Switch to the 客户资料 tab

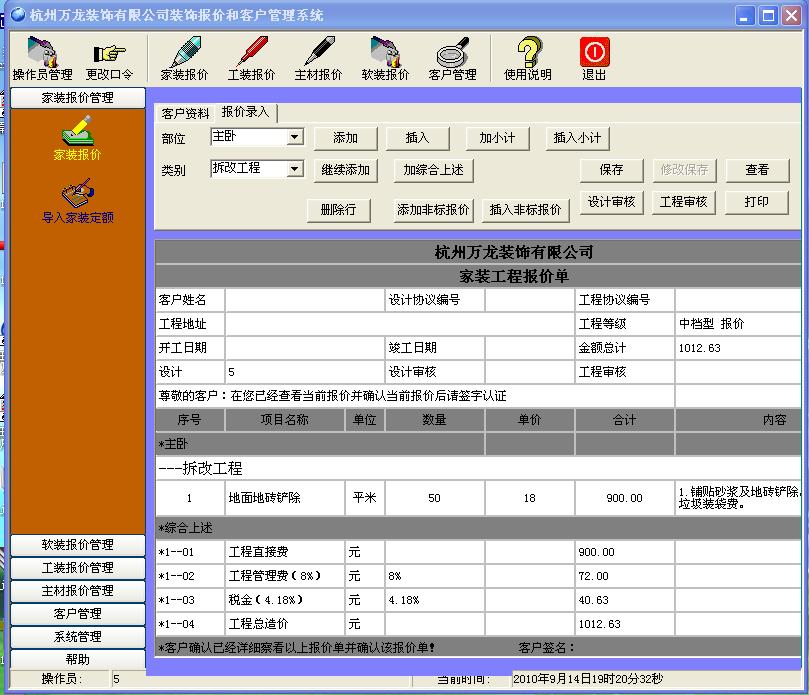[x=185, y=114]
